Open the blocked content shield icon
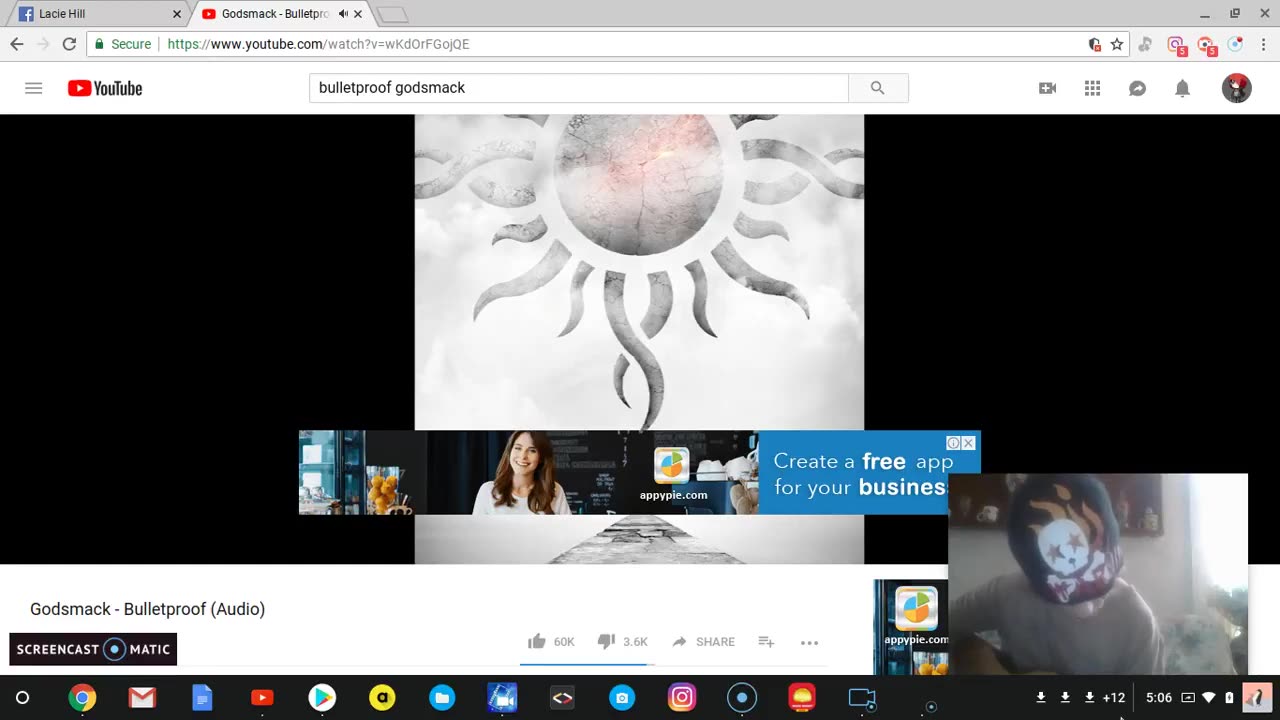Viewport: 1280px width, 720px height. pos(1095,44)
